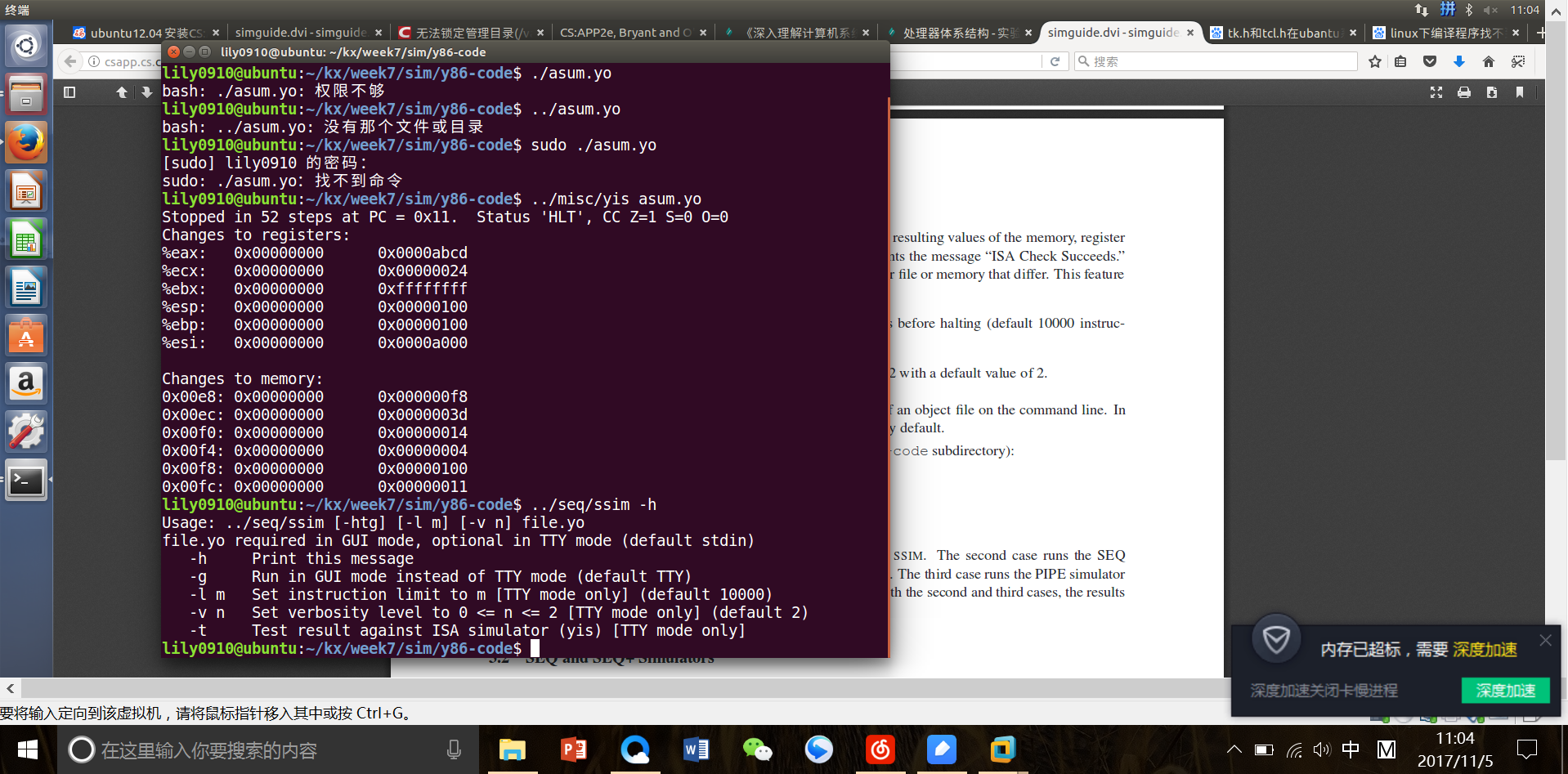Open PowerPoint from taskbar
Image resolution: width=1568 pixels, height=774 pixels.
(574, 749)
